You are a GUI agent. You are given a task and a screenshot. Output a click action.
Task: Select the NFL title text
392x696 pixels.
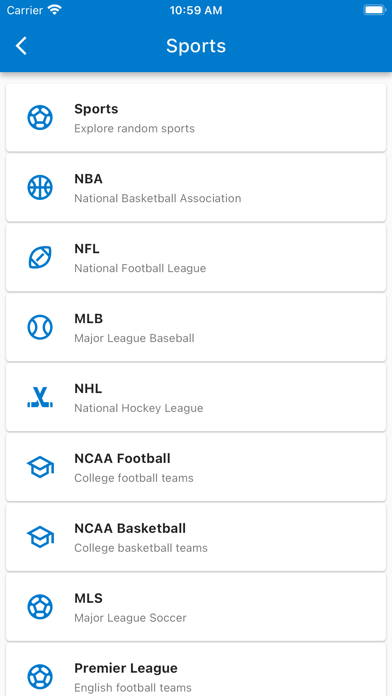coord(87,249)
